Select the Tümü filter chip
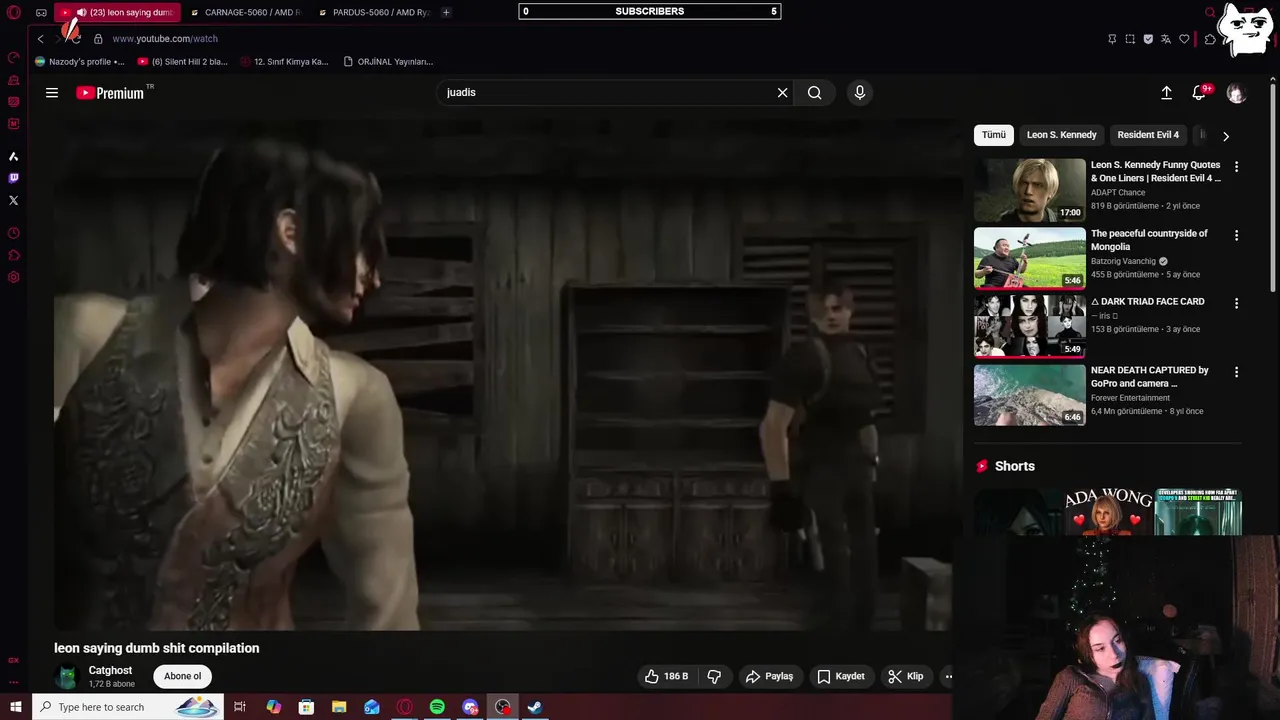 point(994,135)
